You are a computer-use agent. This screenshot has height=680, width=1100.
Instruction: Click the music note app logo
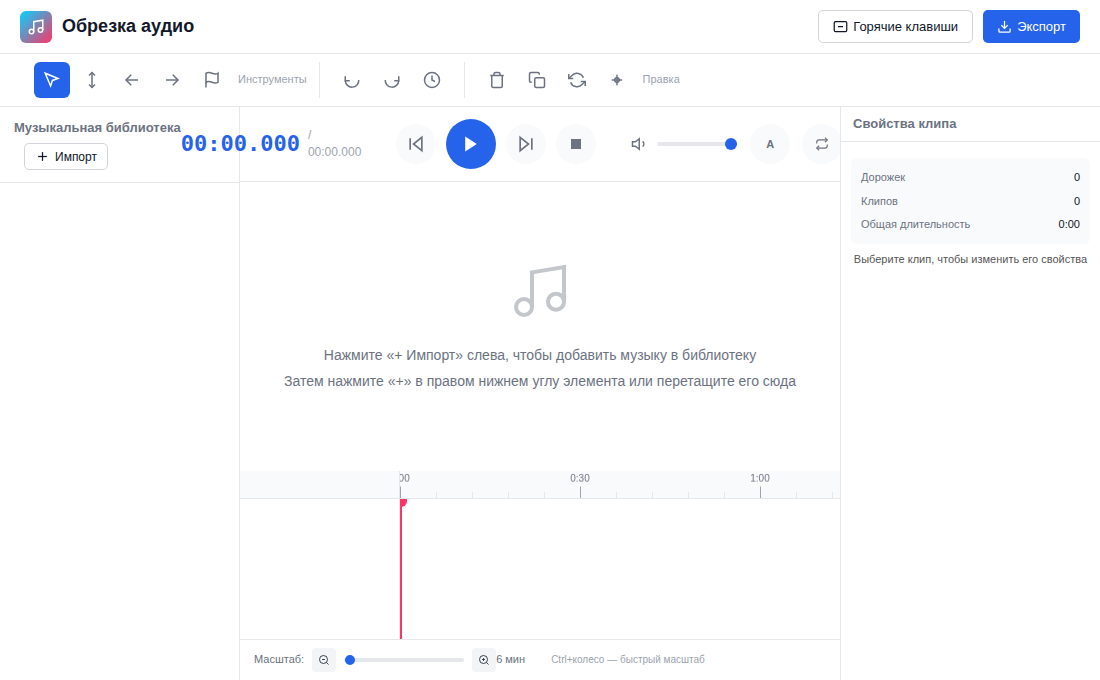36,27
